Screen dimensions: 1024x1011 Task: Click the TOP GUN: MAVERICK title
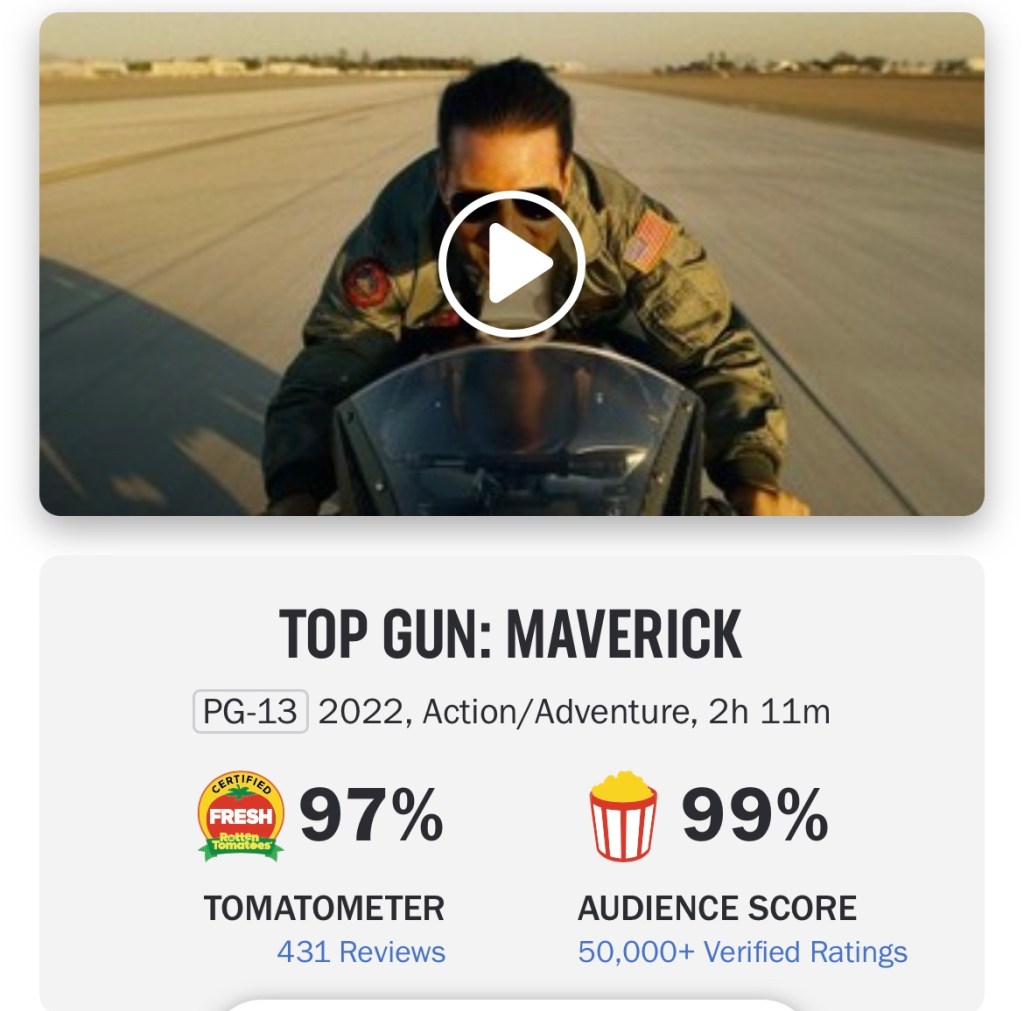[511, 634]
